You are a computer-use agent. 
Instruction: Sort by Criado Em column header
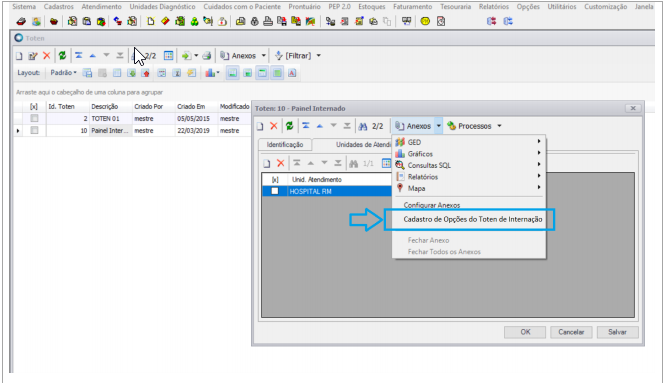click(196, 107)
